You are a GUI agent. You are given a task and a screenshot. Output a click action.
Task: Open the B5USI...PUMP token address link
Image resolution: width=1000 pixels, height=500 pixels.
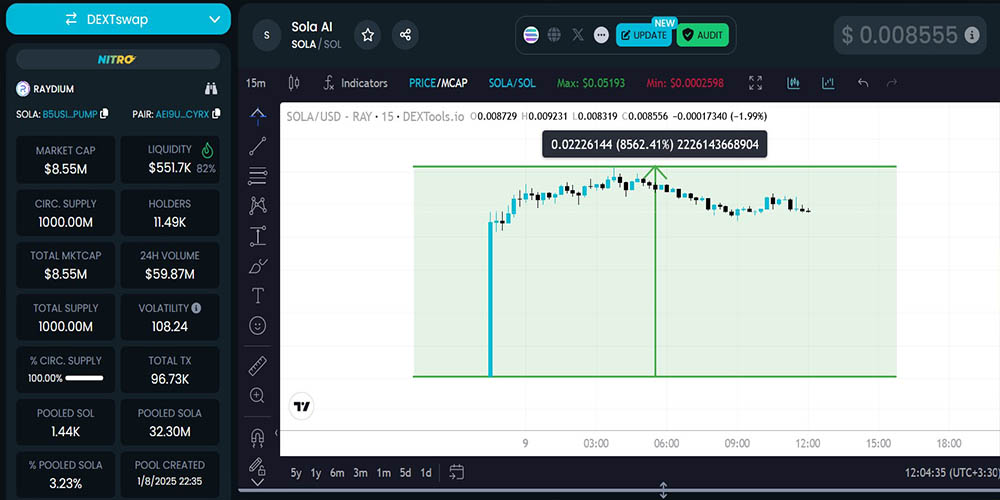(70, 114)
